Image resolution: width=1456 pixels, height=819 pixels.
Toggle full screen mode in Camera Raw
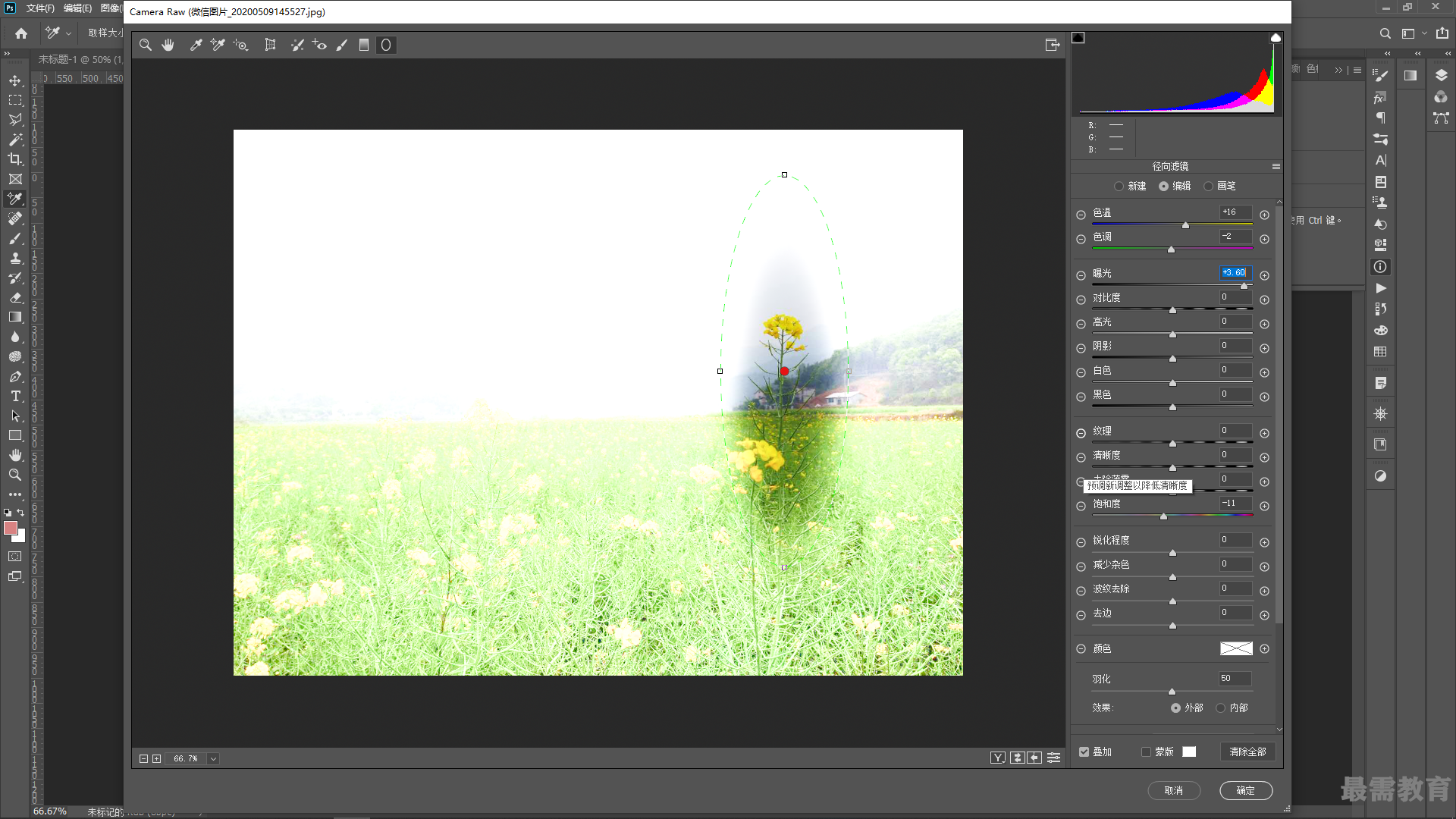[x=1053, y=45]
